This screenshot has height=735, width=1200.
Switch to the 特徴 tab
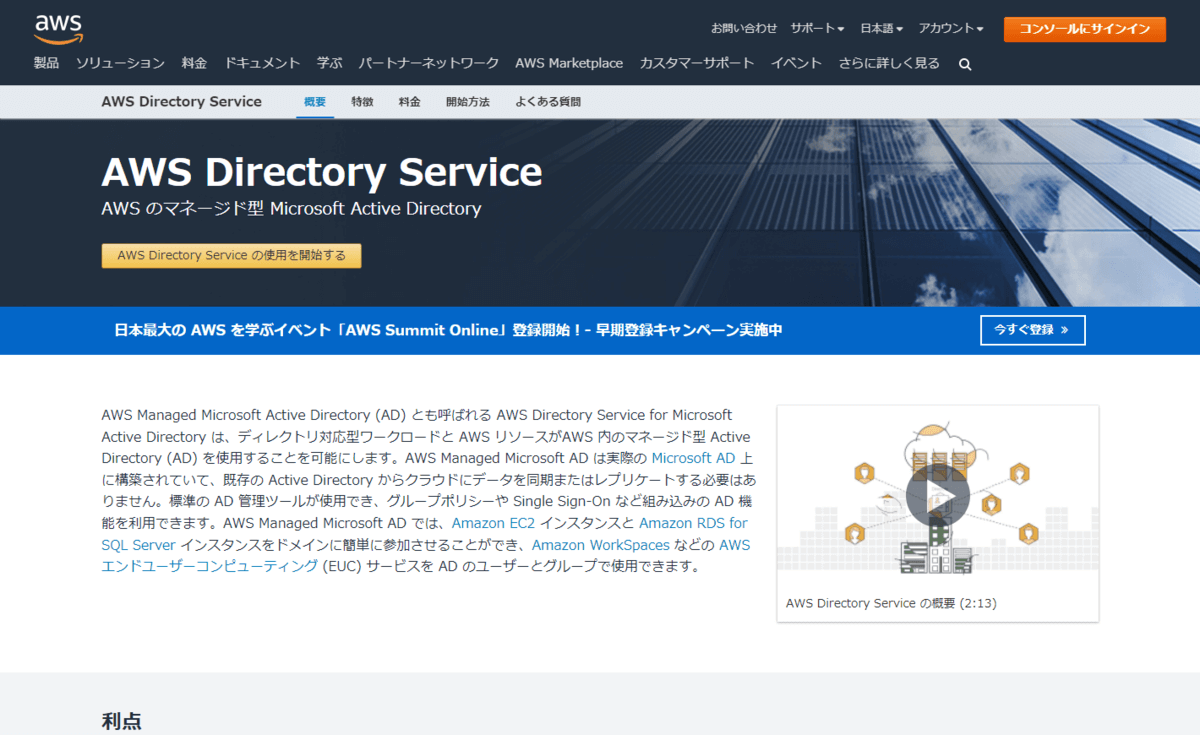click(x=362, y=102)
